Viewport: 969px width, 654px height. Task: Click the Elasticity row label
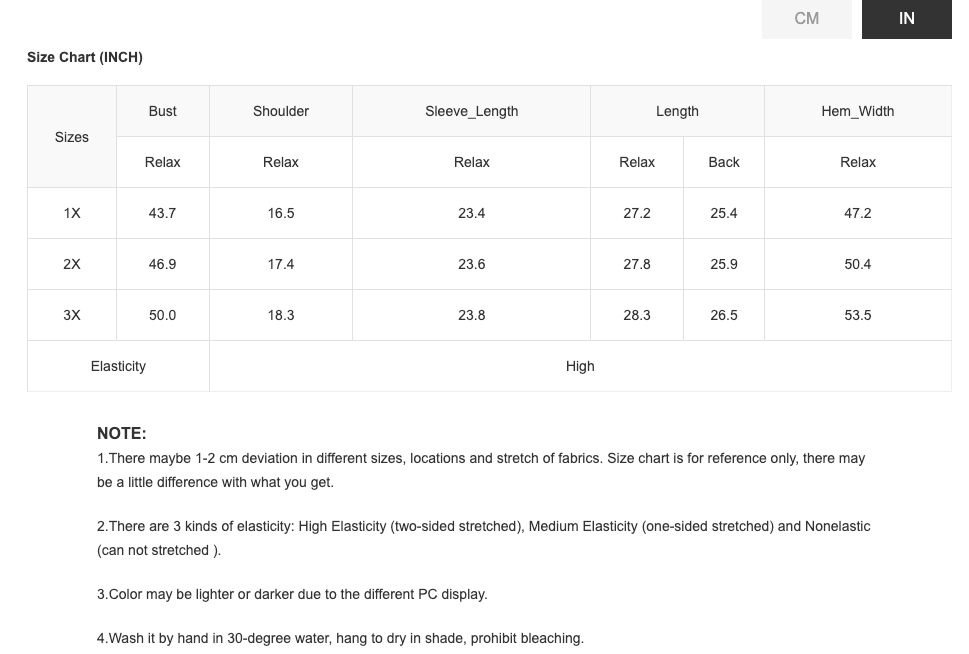pos(118,366)
